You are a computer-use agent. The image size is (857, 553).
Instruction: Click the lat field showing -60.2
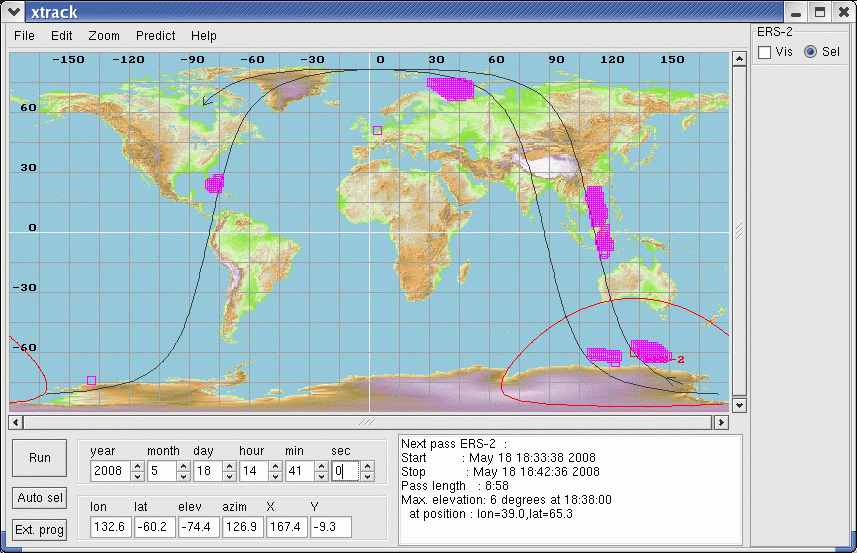pyautogui.click(x=155, y=527)
